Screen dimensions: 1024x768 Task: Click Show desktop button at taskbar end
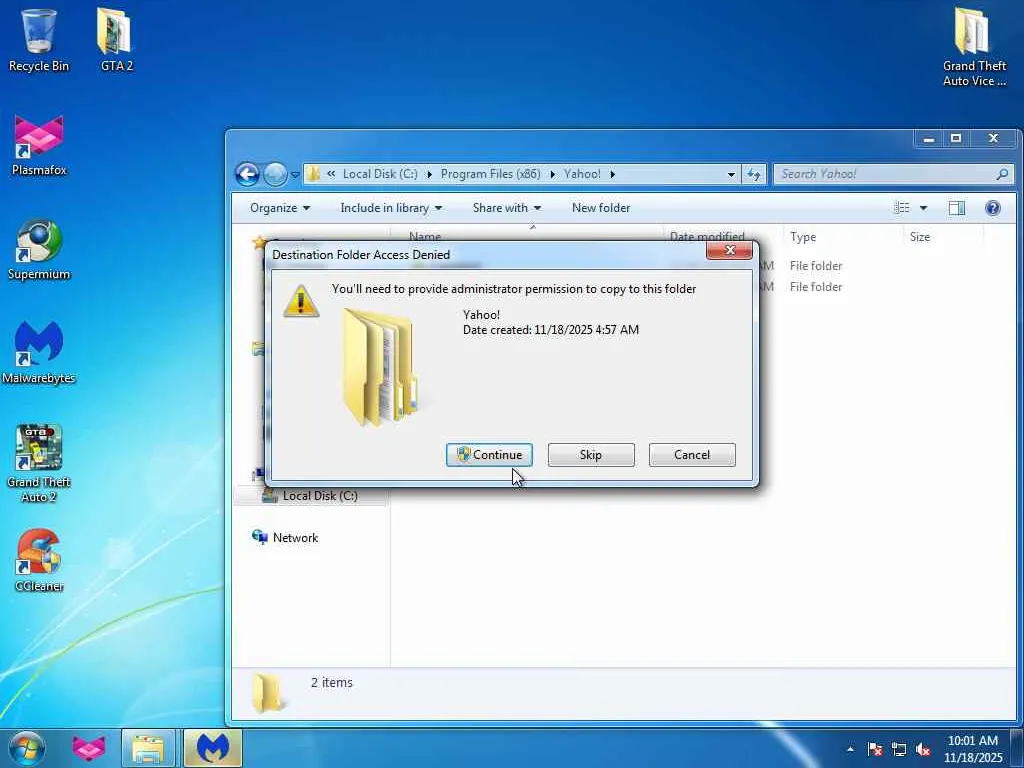1019,748
